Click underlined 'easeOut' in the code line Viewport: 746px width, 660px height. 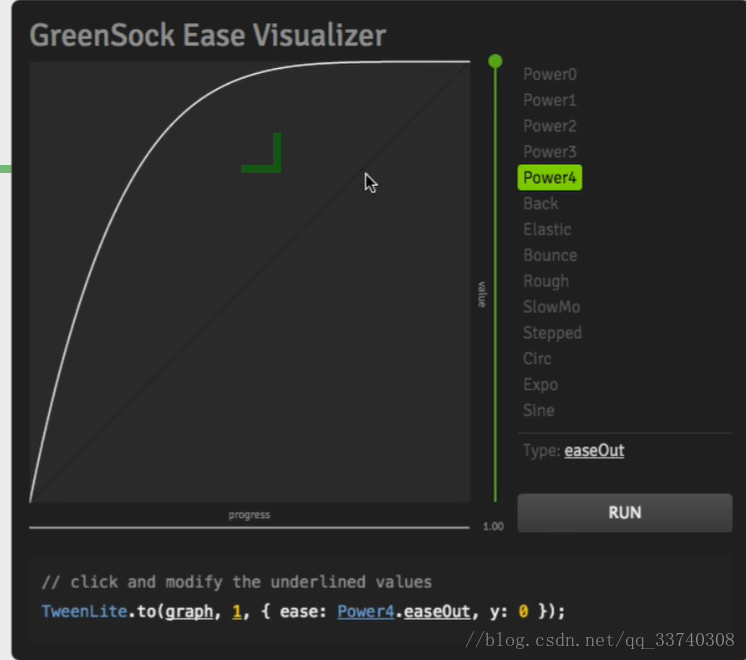437,611
